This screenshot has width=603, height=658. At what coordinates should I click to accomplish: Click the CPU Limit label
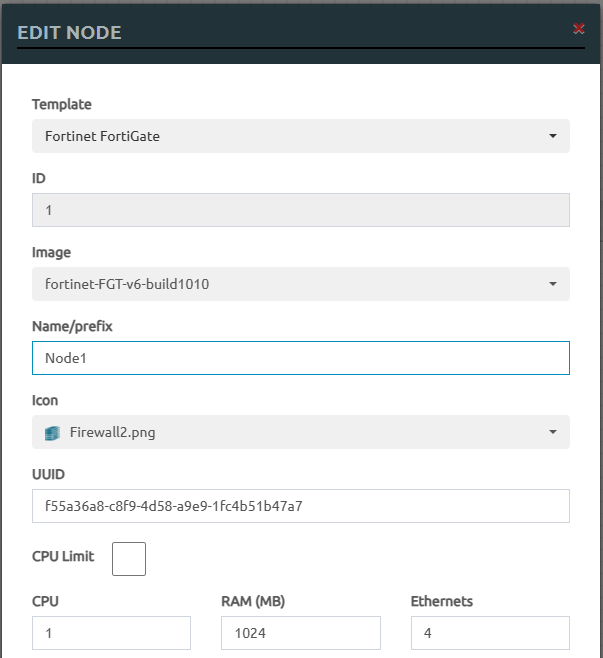63,556
